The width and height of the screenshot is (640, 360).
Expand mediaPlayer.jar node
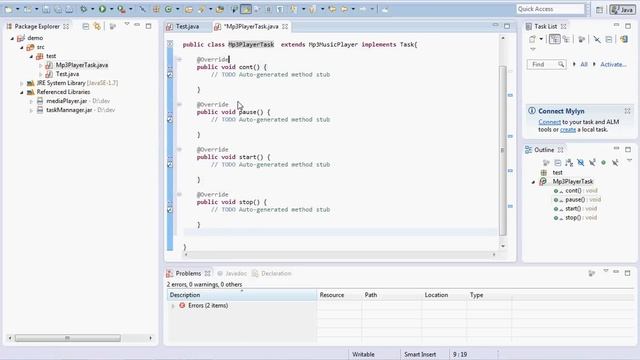click(x=31, y=101)
